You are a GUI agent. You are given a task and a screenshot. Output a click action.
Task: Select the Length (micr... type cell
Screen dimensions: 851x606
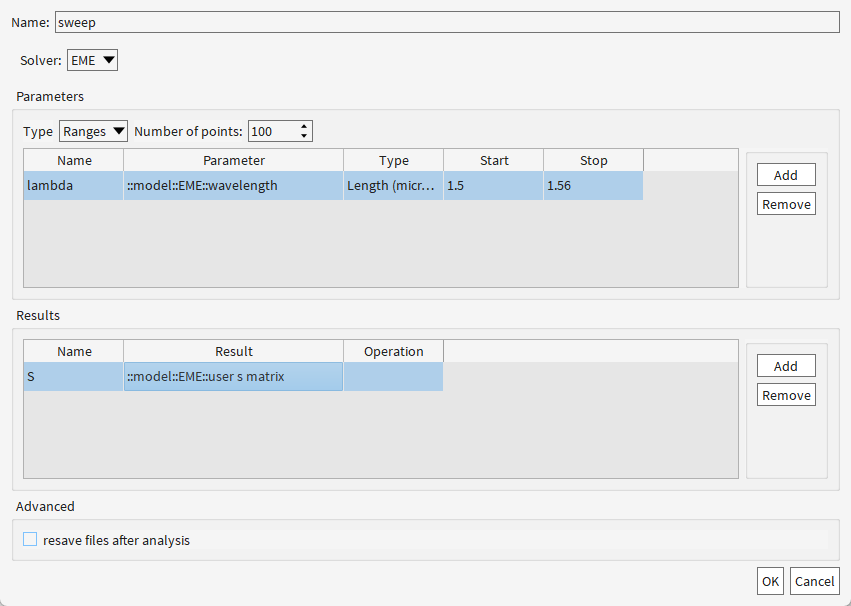393,186
